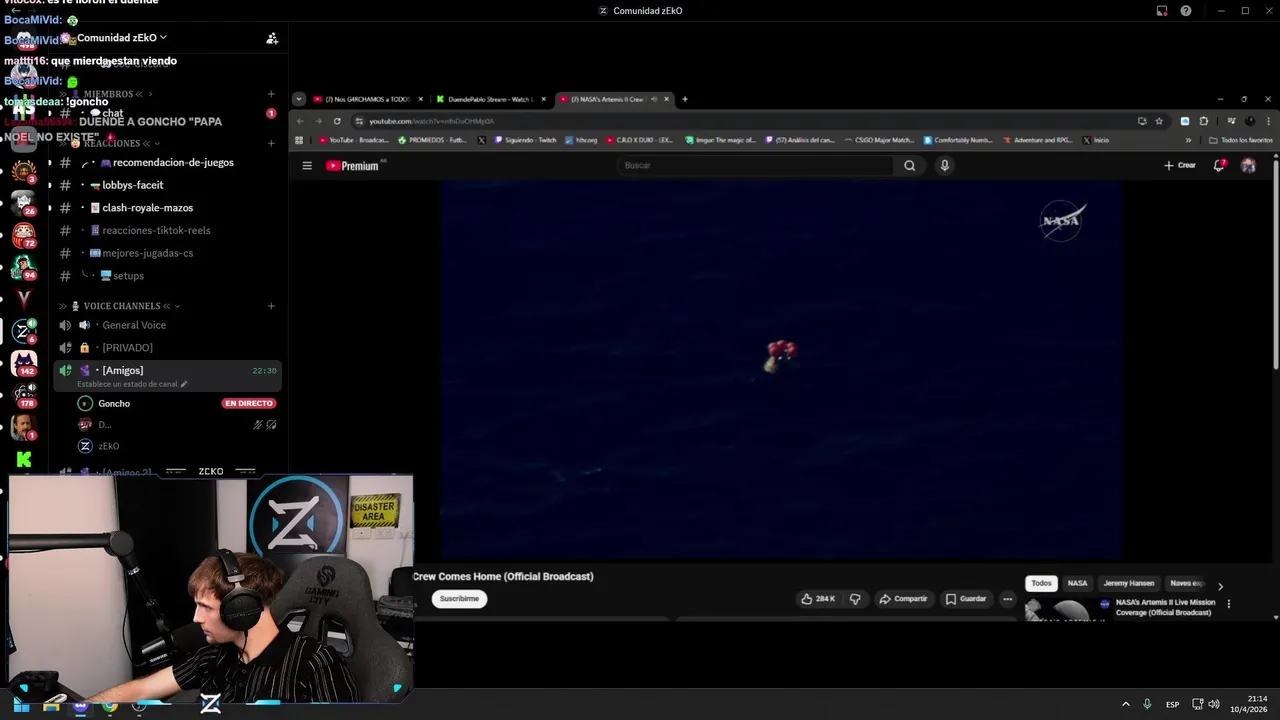Open Discord server with 94 badge

(x=24, y=267)
